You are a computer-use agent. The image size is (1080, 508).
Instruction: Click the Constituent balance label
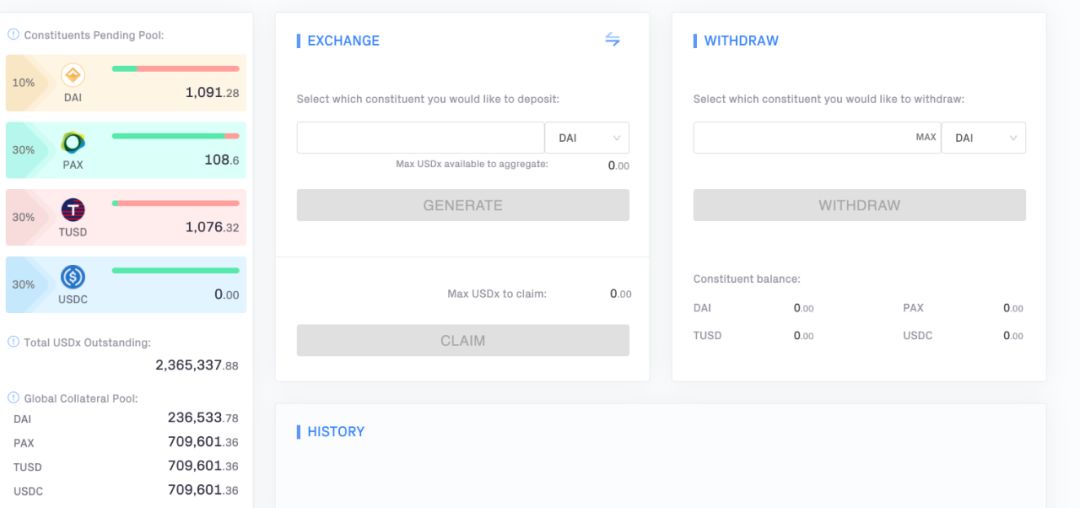point(747,279)
